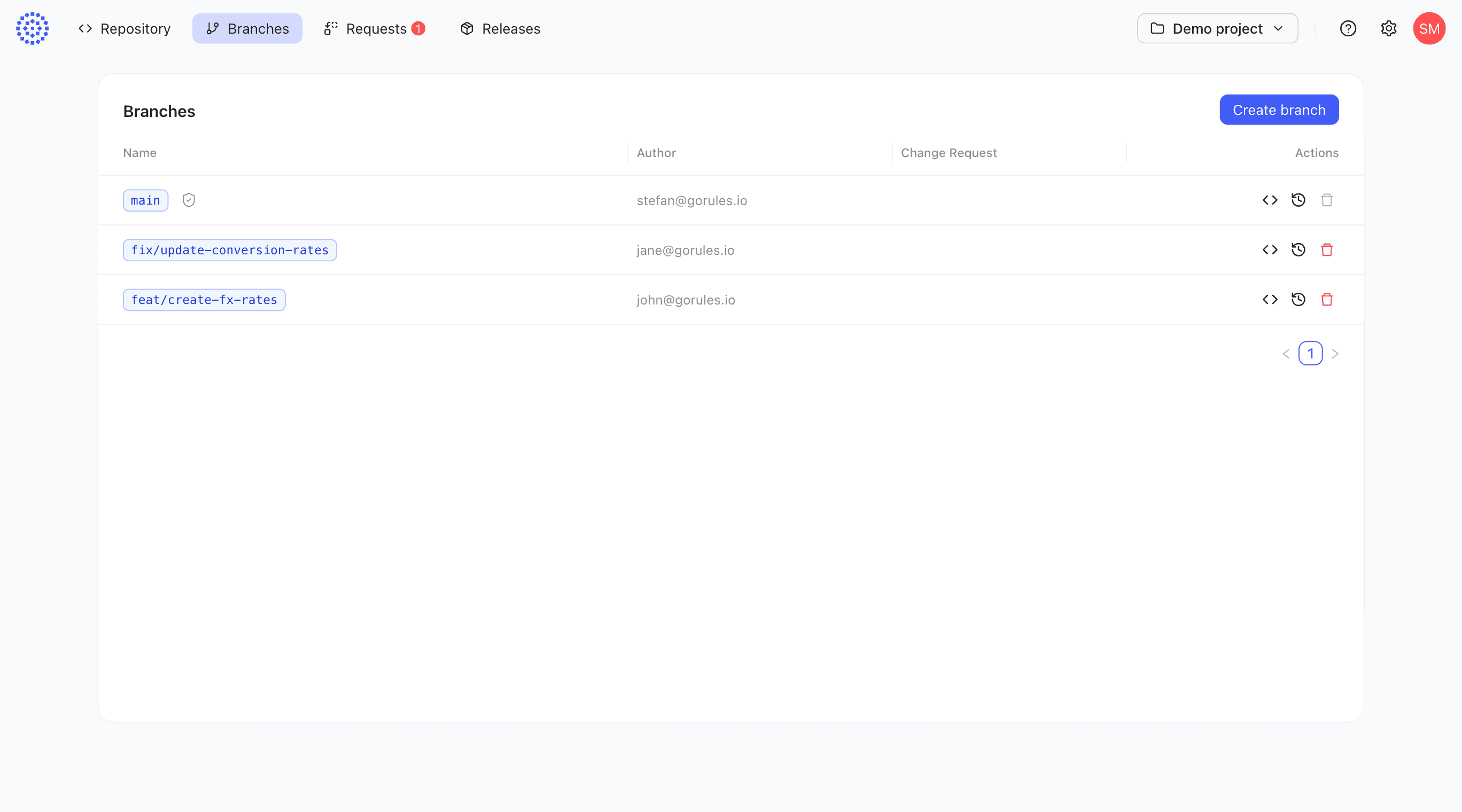Delete the feat/create-fx-rates branch

1326,300
